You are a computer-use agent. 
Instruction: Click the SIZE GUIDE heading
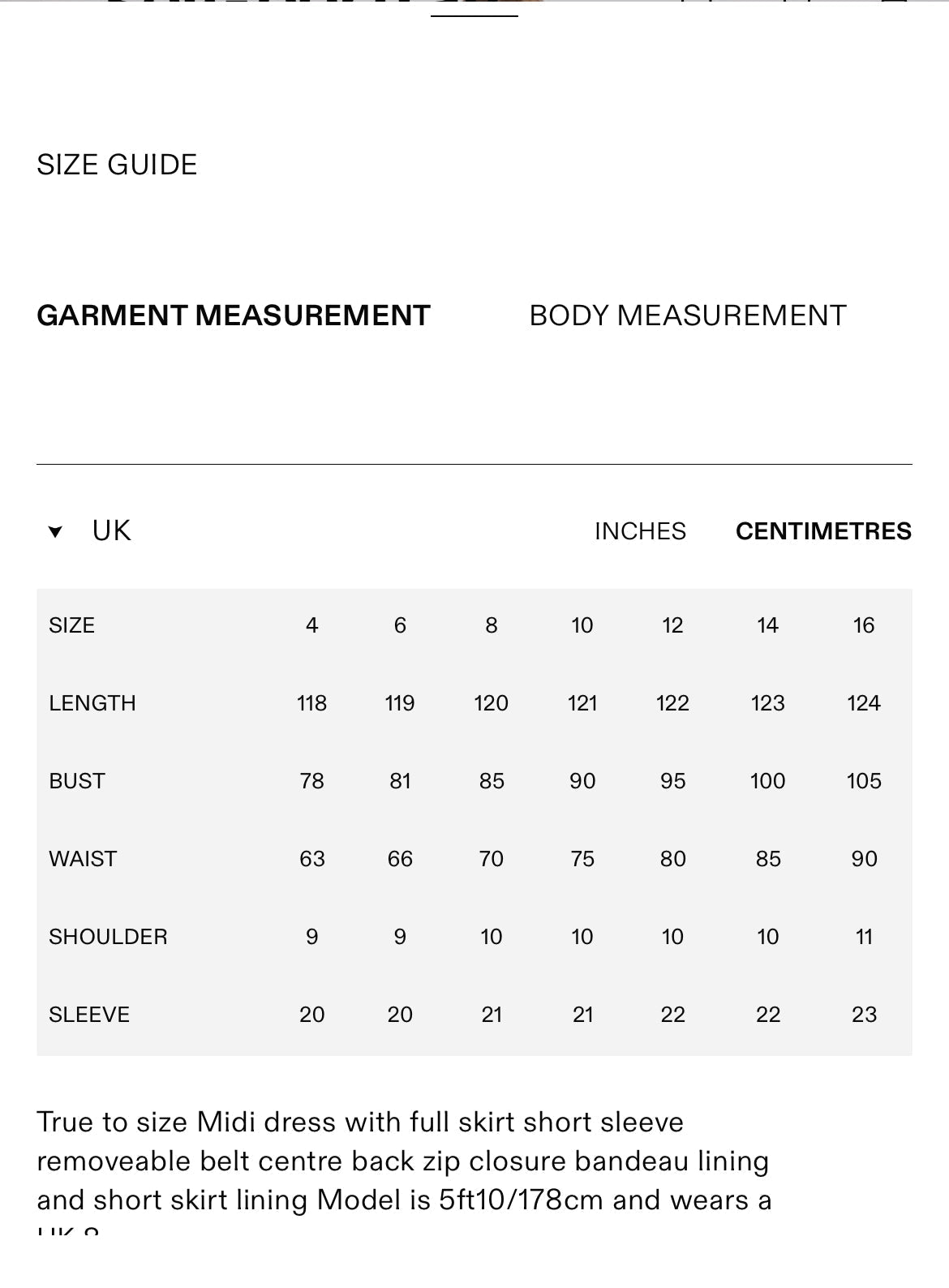point(117,165)
